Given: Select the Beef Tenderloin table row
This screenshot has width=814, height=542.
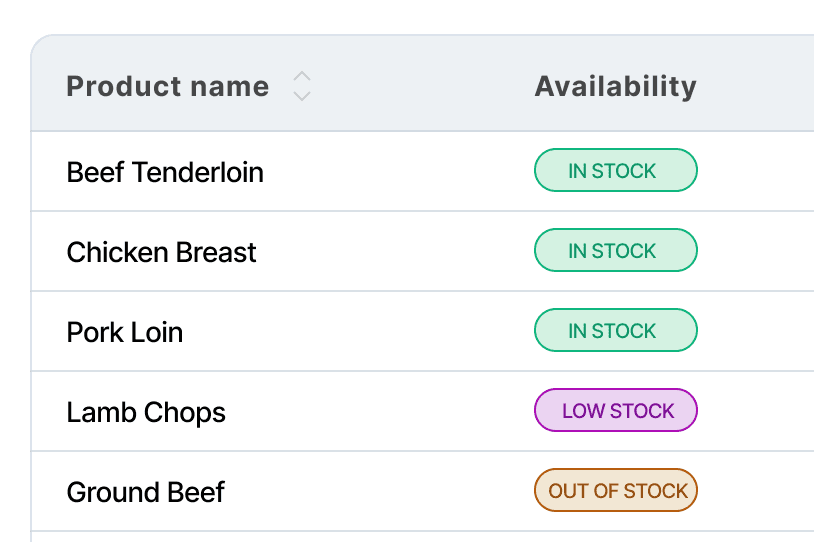Looking at the screenshot, I should (x=420, y=172).
